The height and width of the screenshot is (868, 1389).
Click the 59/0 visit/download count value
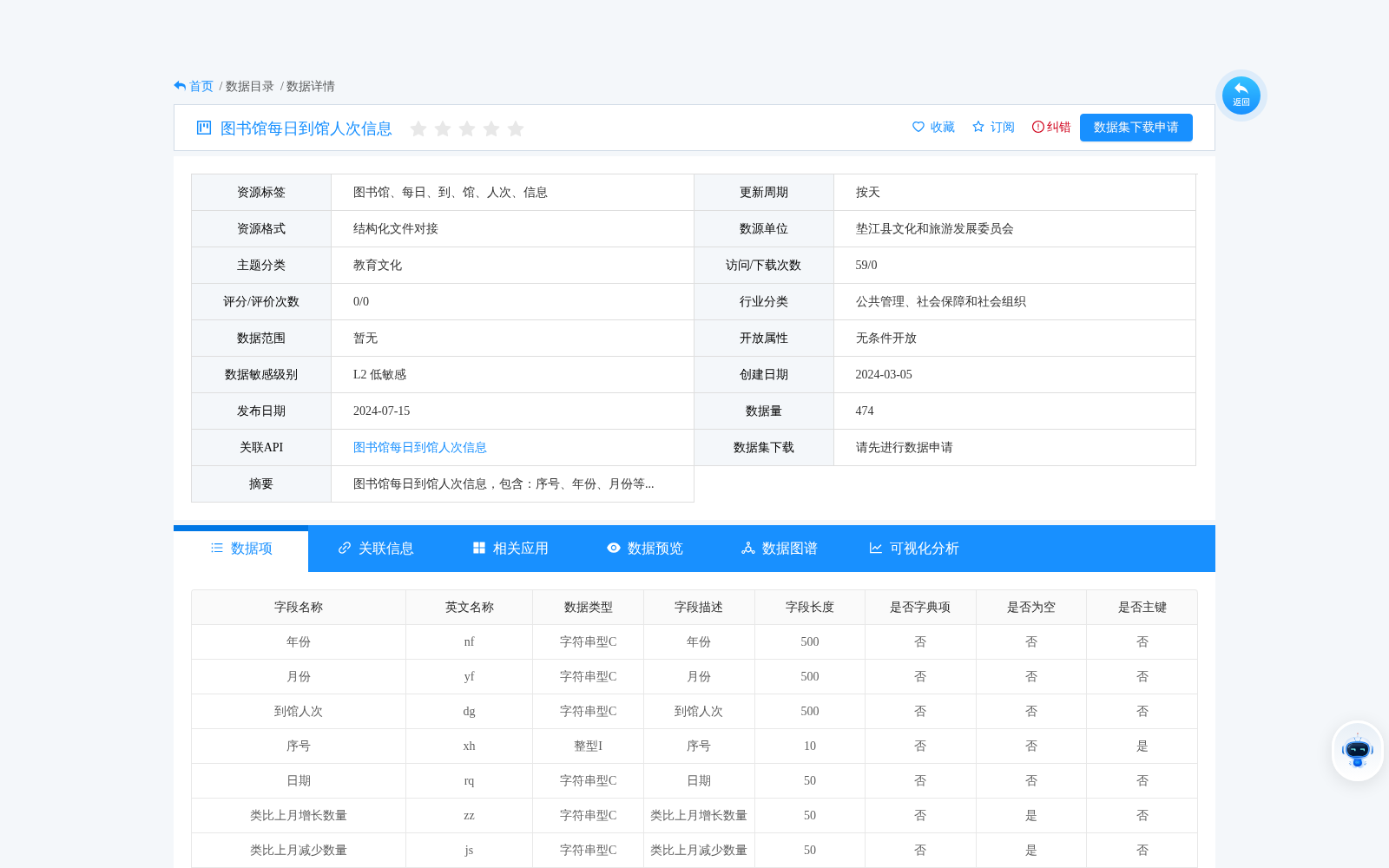[x=866, y=265]
